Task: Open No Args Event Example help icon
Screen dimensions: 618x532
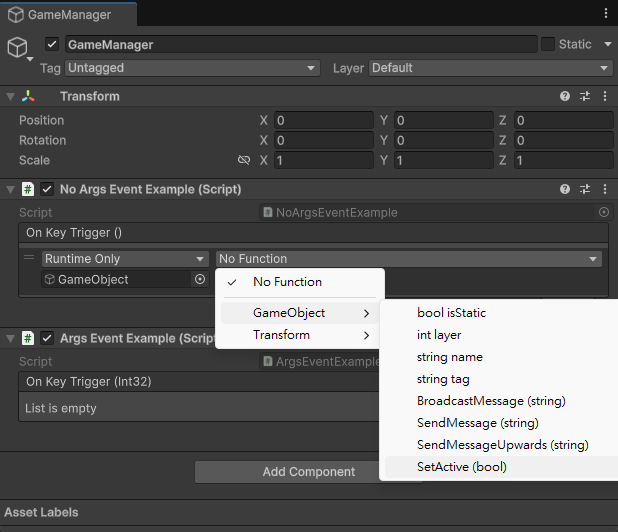Action: (x=565, y=189)
